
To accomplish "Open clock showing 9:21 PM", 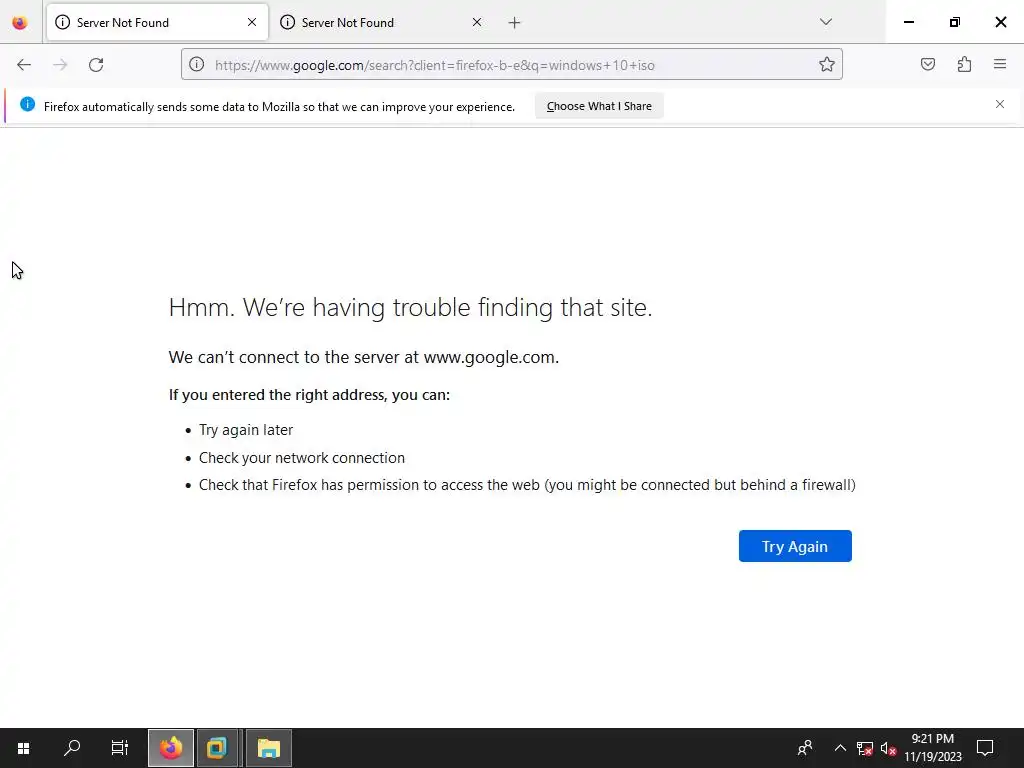I will pyautogui.click(x=933, y=748).
